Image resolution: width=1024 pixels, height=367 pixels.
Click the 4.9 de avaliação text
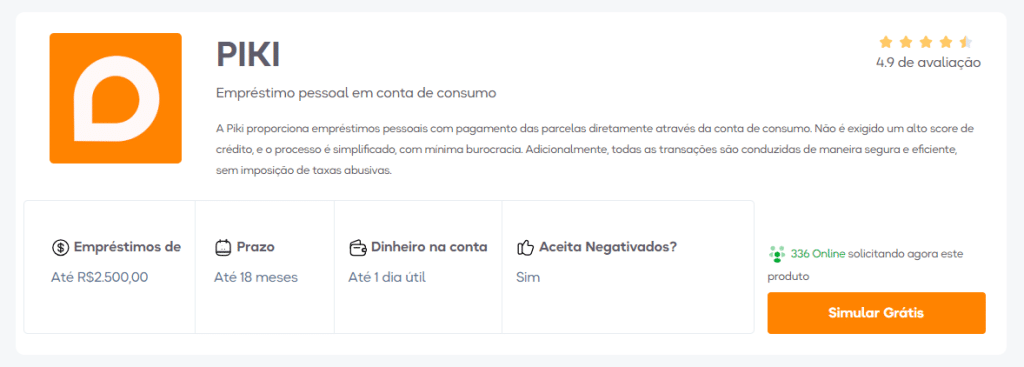[x=928, y=63]
